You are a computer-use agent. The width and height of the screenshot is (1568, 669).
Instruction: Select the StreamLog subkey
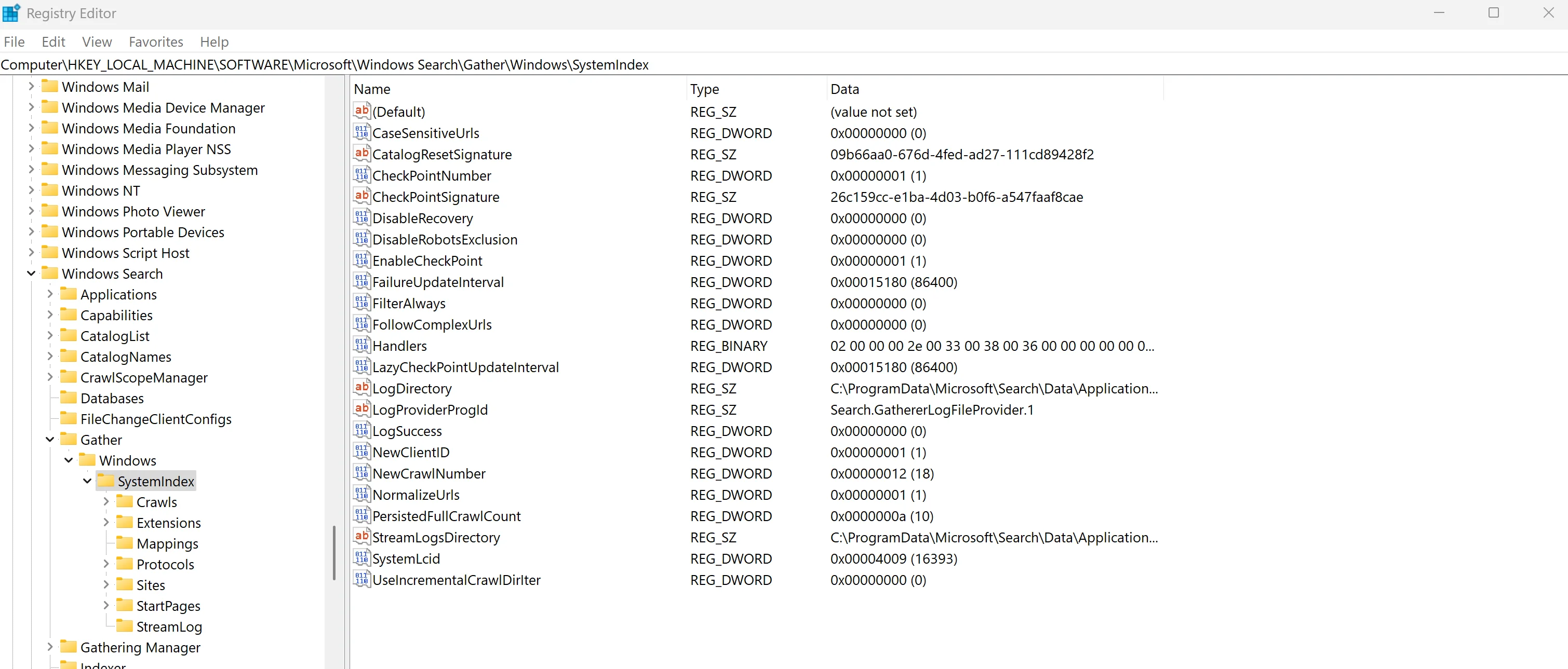pyautogui.click(x=169, y=626)
